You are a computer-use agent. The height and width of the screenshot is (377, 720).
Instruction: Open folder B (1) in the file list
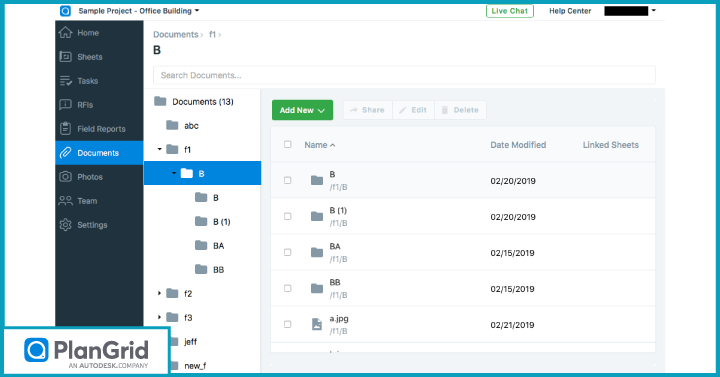point(338,210)
